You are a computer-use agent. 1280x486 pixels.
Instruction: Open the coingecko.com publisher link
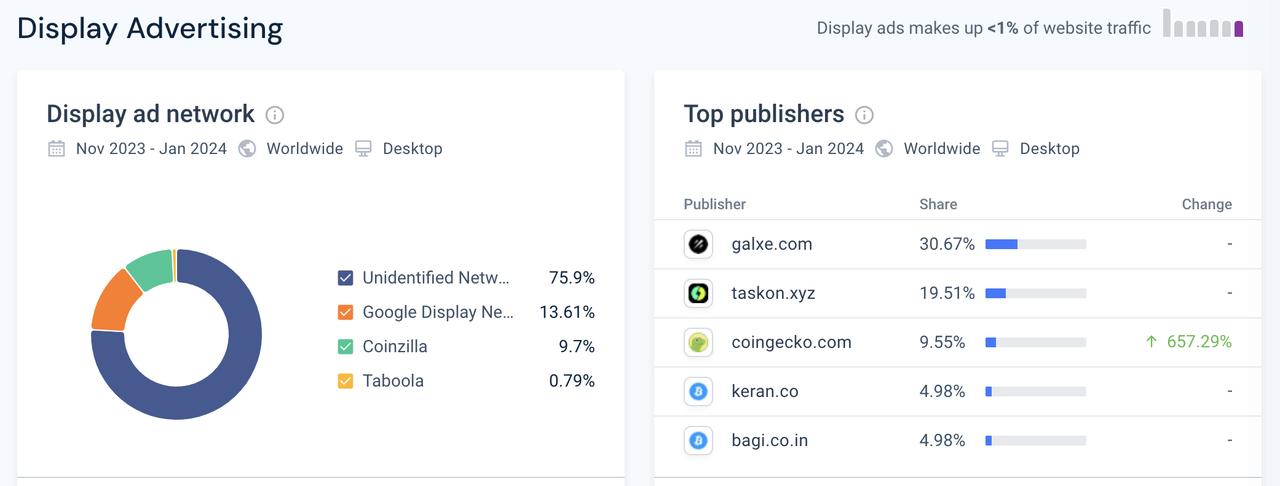(791, 342)
